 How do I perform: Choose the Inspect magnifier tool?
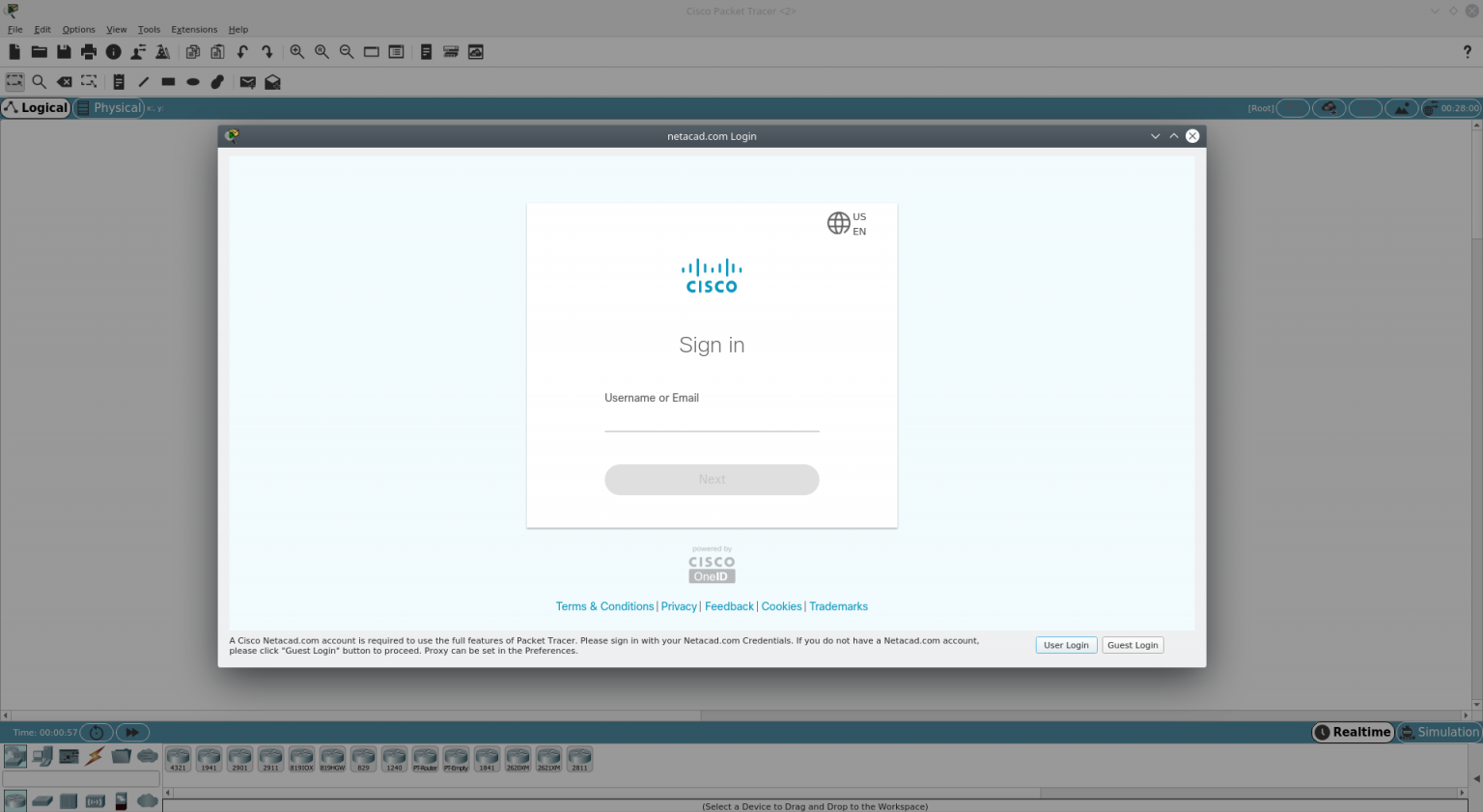(40, 82)
